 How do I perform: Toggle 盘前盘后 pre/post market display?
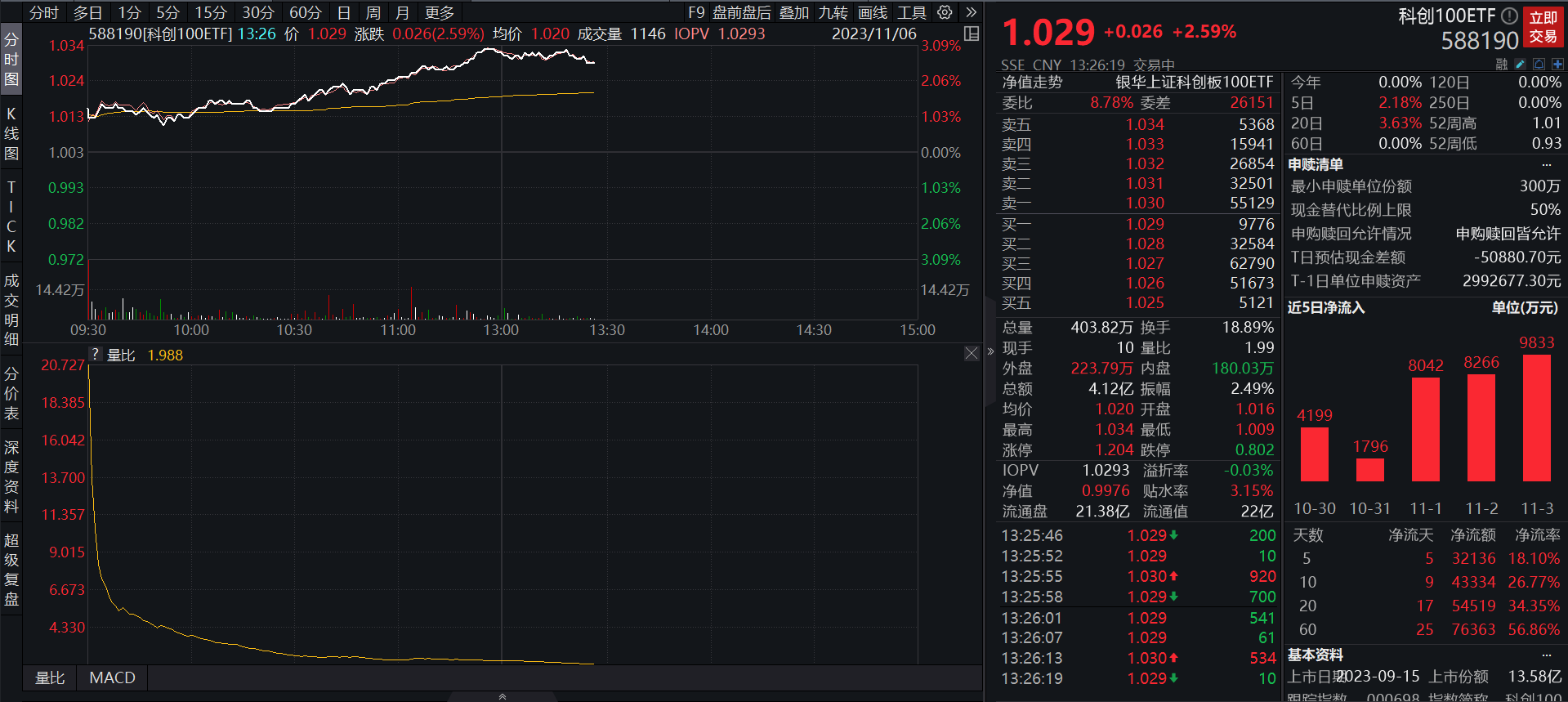pyautogui.click(x=742, y=12)
